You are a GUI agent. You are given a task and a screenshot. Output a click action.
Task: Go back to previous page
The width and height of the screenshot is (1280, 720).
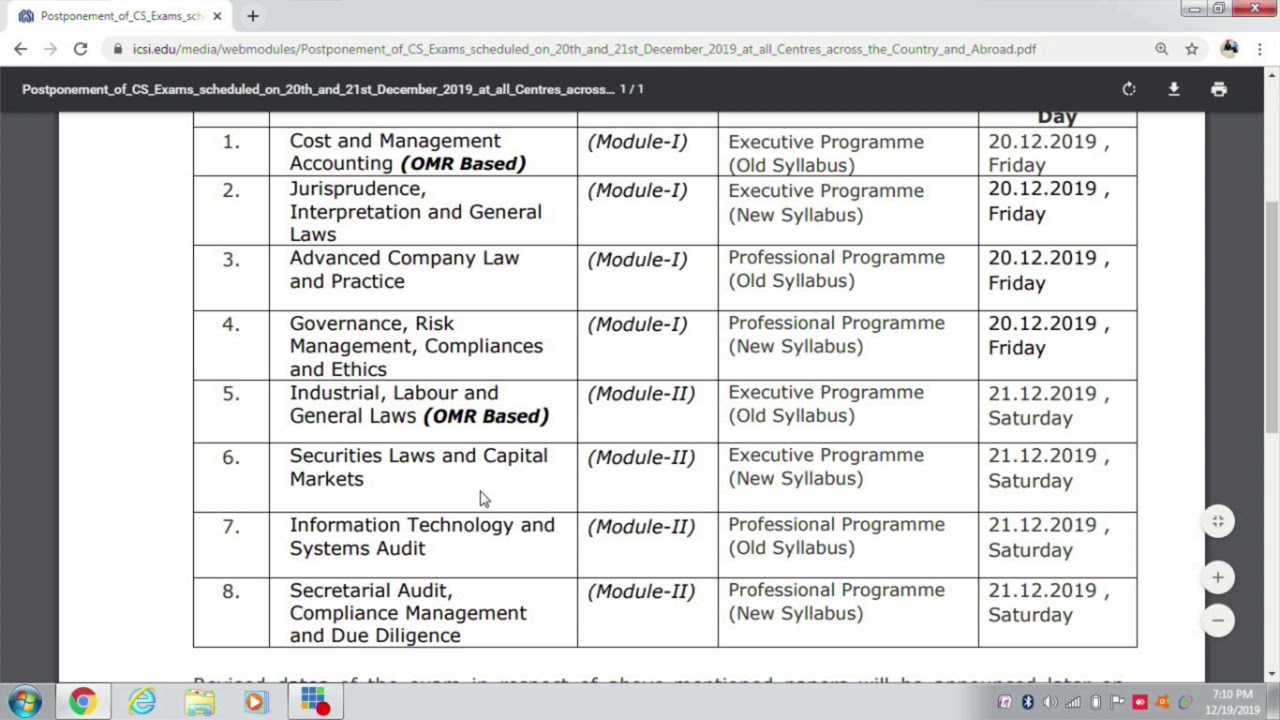21,48
